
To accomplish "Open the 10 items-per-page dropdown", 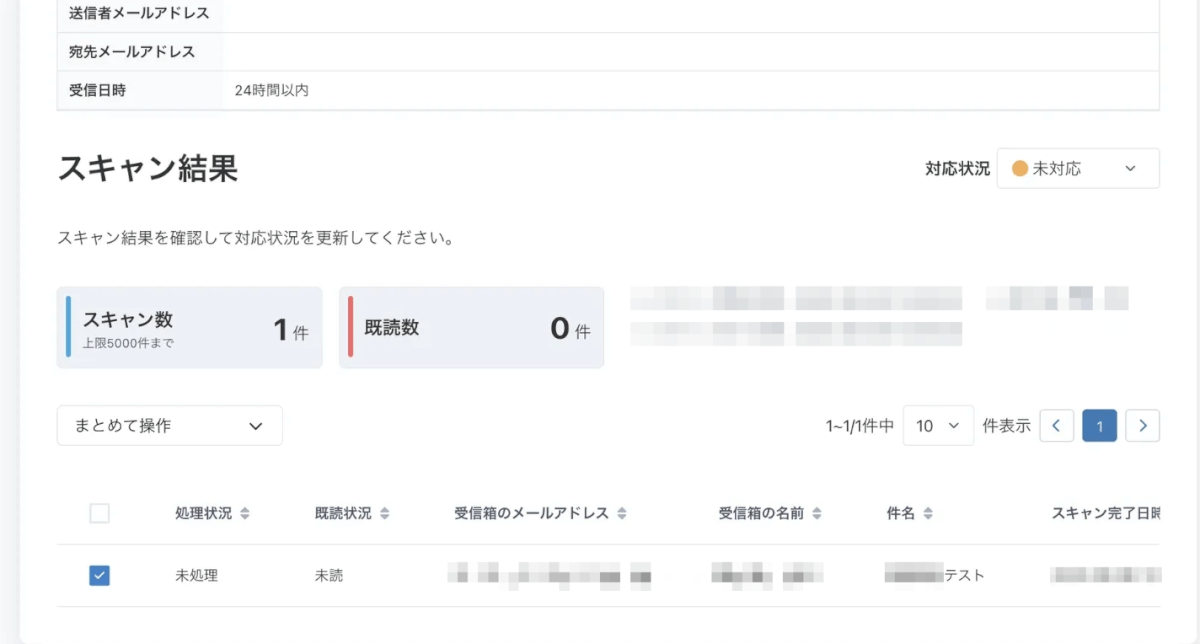I will 938,426.
